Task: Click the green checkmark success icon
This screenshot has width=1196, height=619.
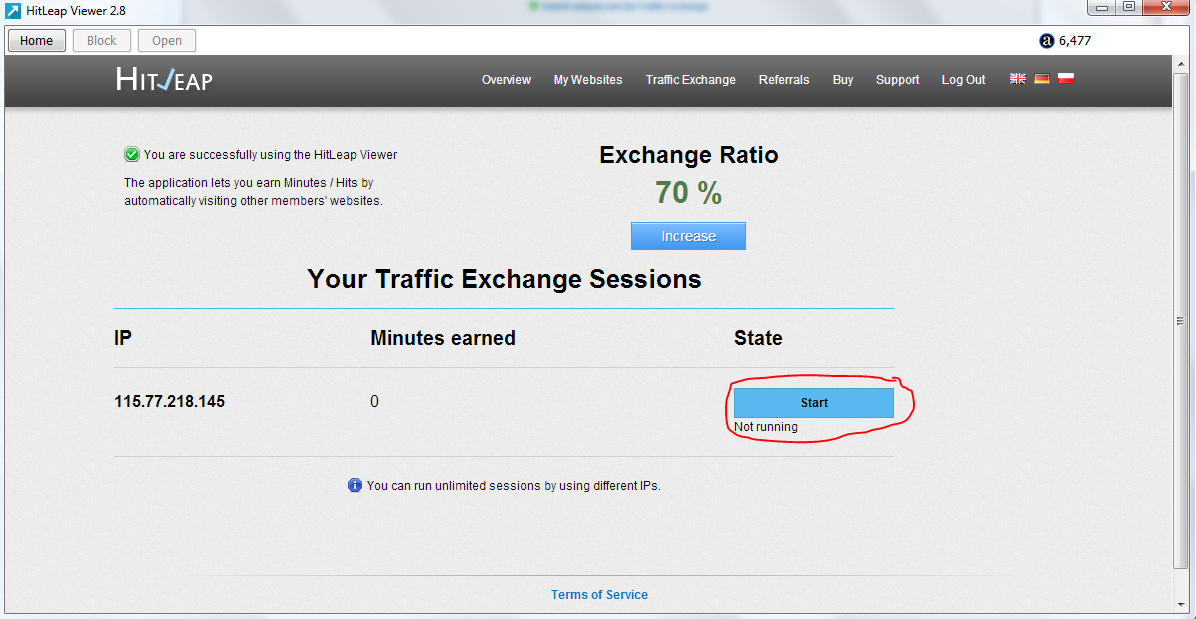Action: 132,155
